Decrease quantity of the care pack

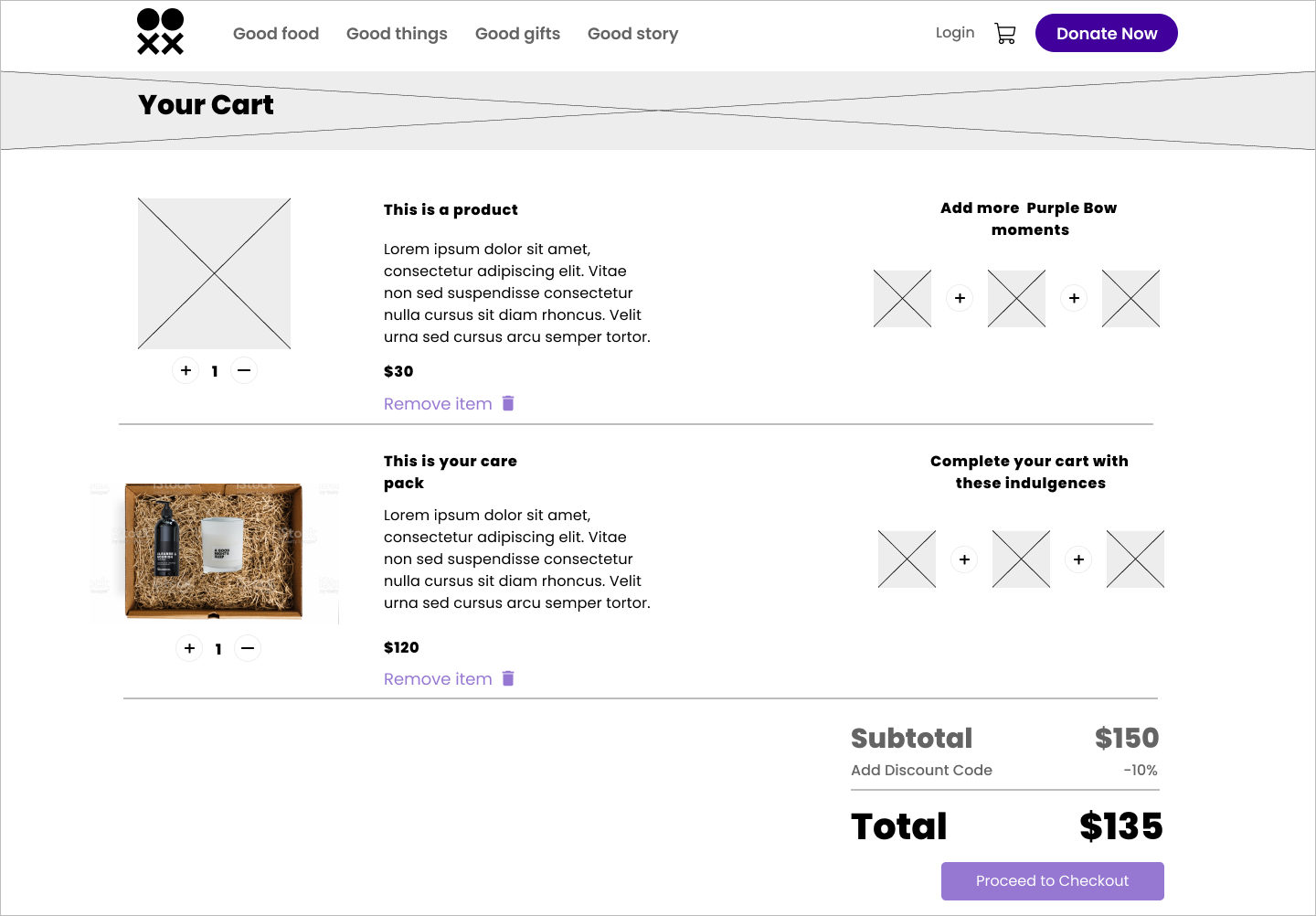click(248, 648)
